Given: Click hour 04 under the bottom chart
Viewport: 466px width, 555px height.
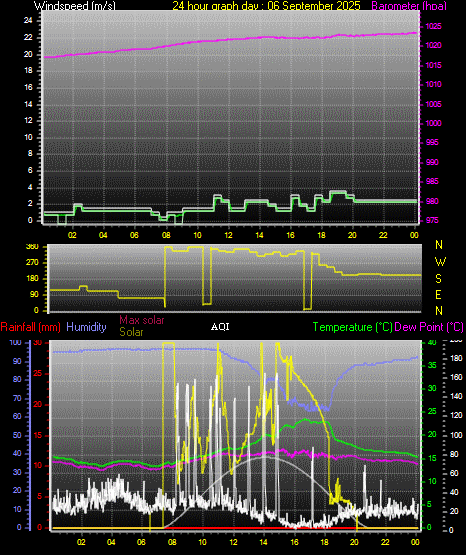Looking at the screenshot, I should [x=111, y=542].
